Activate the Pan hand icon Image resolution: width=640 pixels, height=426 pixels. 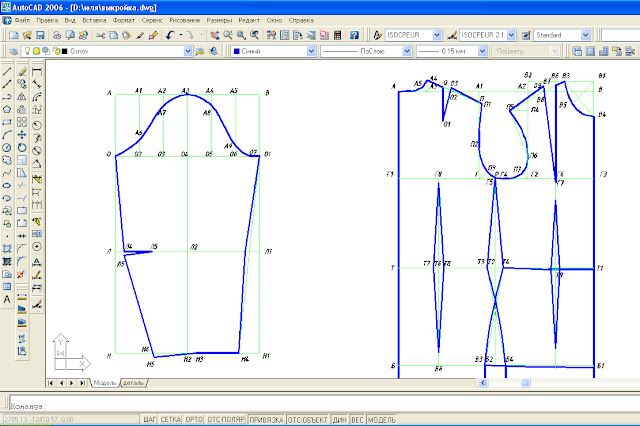pos(215,36)
